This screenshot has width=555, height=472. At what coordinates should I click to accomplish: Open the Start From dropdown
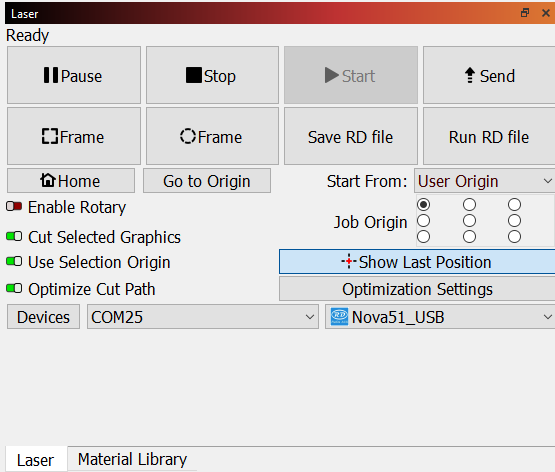pos(485,181)
